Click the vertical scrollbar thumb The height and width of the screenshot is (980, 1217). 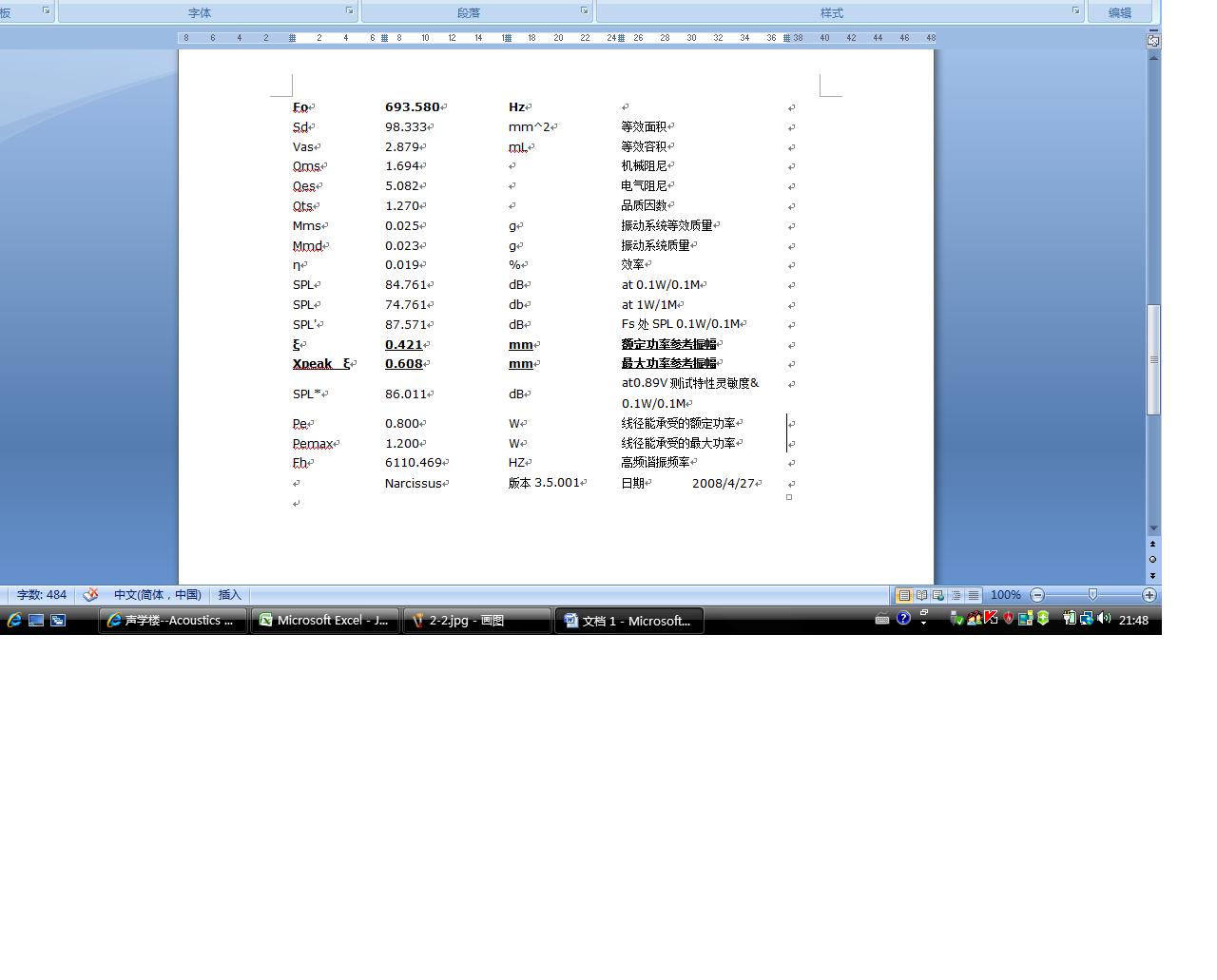1153,359
